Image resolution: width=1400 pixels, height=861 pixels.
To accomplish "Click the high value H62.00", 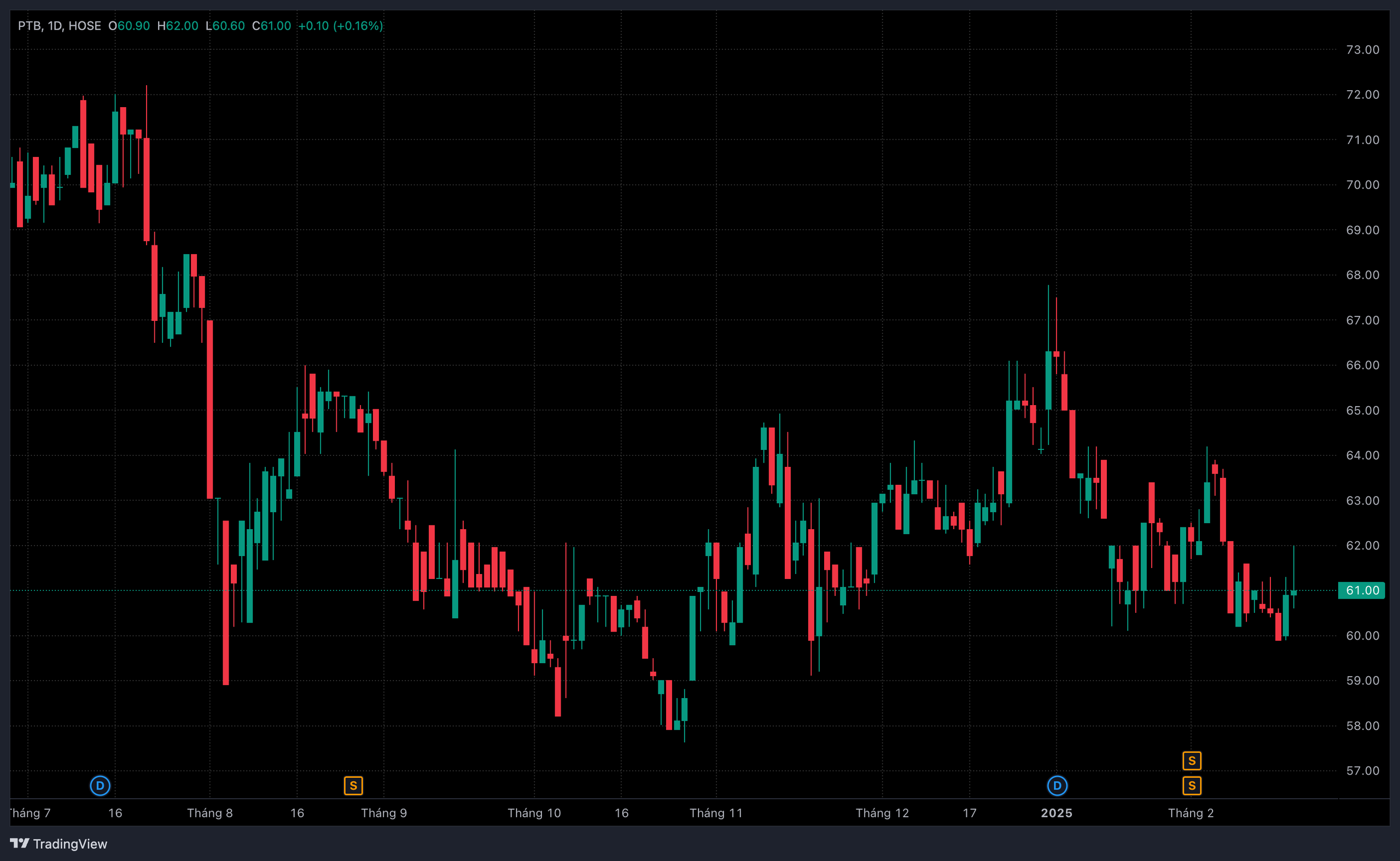I will click(178, 26).
